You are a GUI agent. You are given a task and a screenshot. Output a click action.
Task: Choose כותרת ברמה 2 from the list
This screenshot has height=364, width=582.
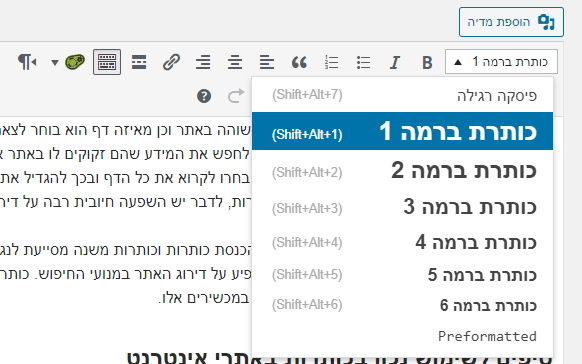point(402,171)
